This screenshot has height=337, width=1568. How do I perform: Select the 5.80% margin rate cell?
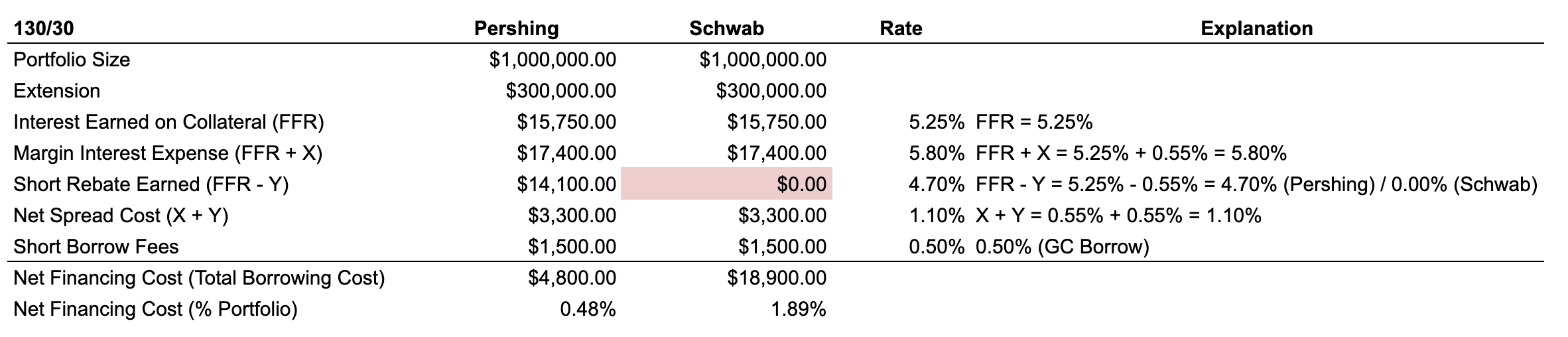pyautogui.click(x=936, y=153)
